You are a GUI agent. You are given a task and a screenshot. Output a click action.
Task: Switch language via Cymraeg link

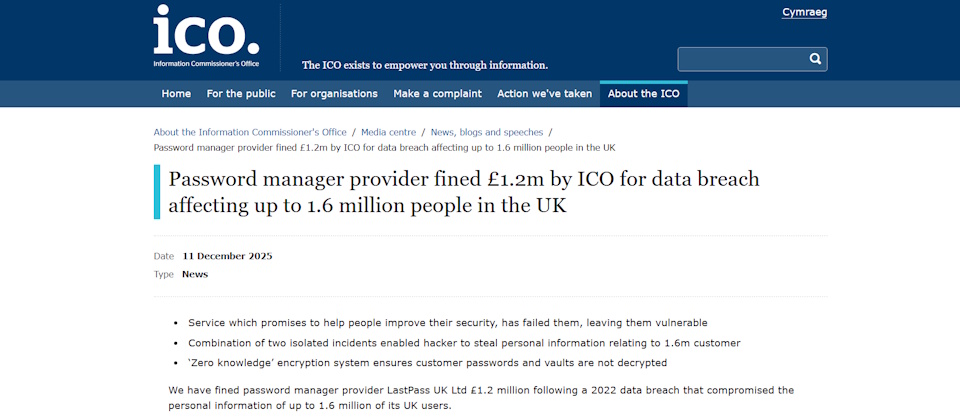click(804, 13)
